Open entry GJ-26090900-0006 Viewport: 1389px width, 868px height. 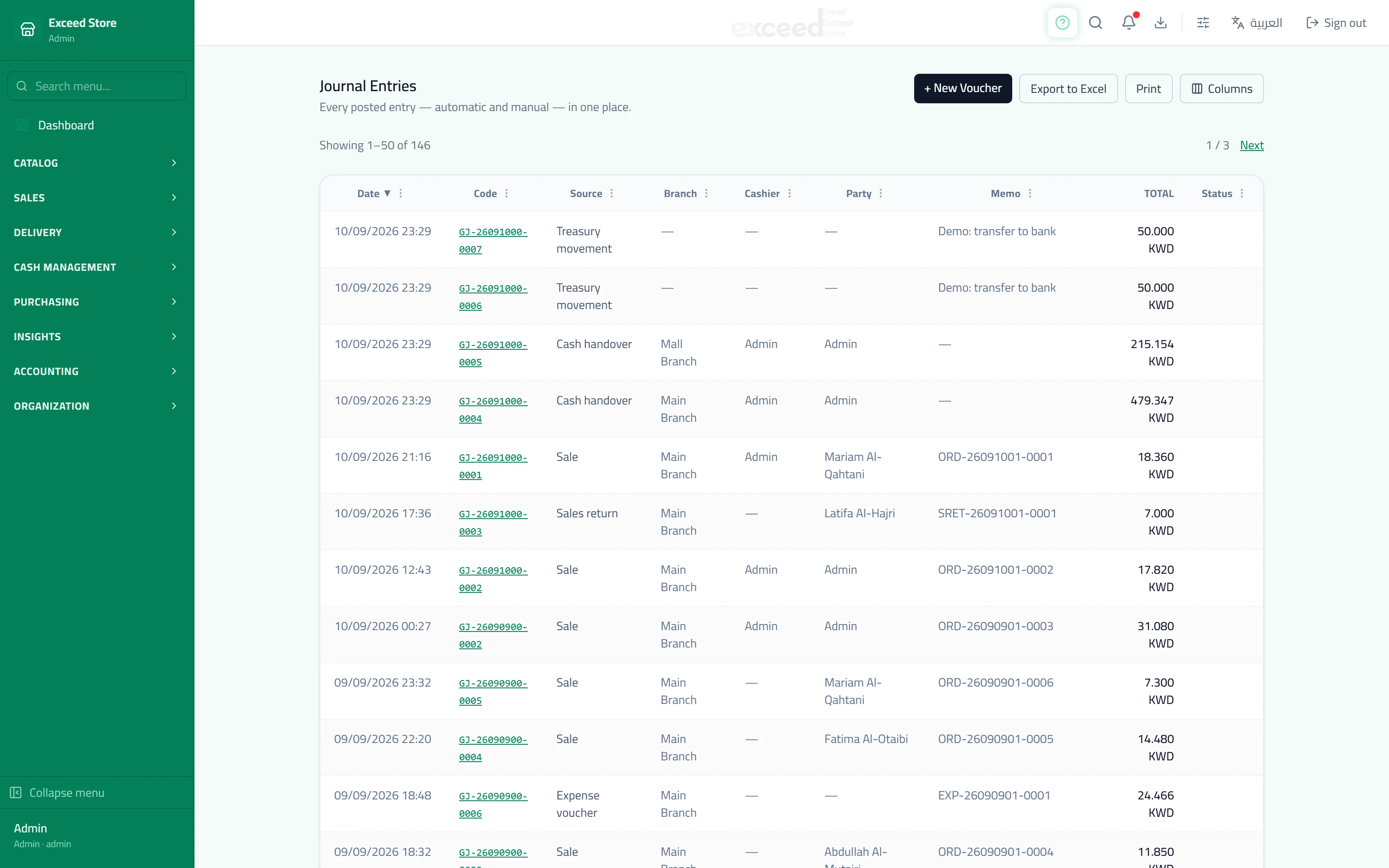tap(493, 804)
